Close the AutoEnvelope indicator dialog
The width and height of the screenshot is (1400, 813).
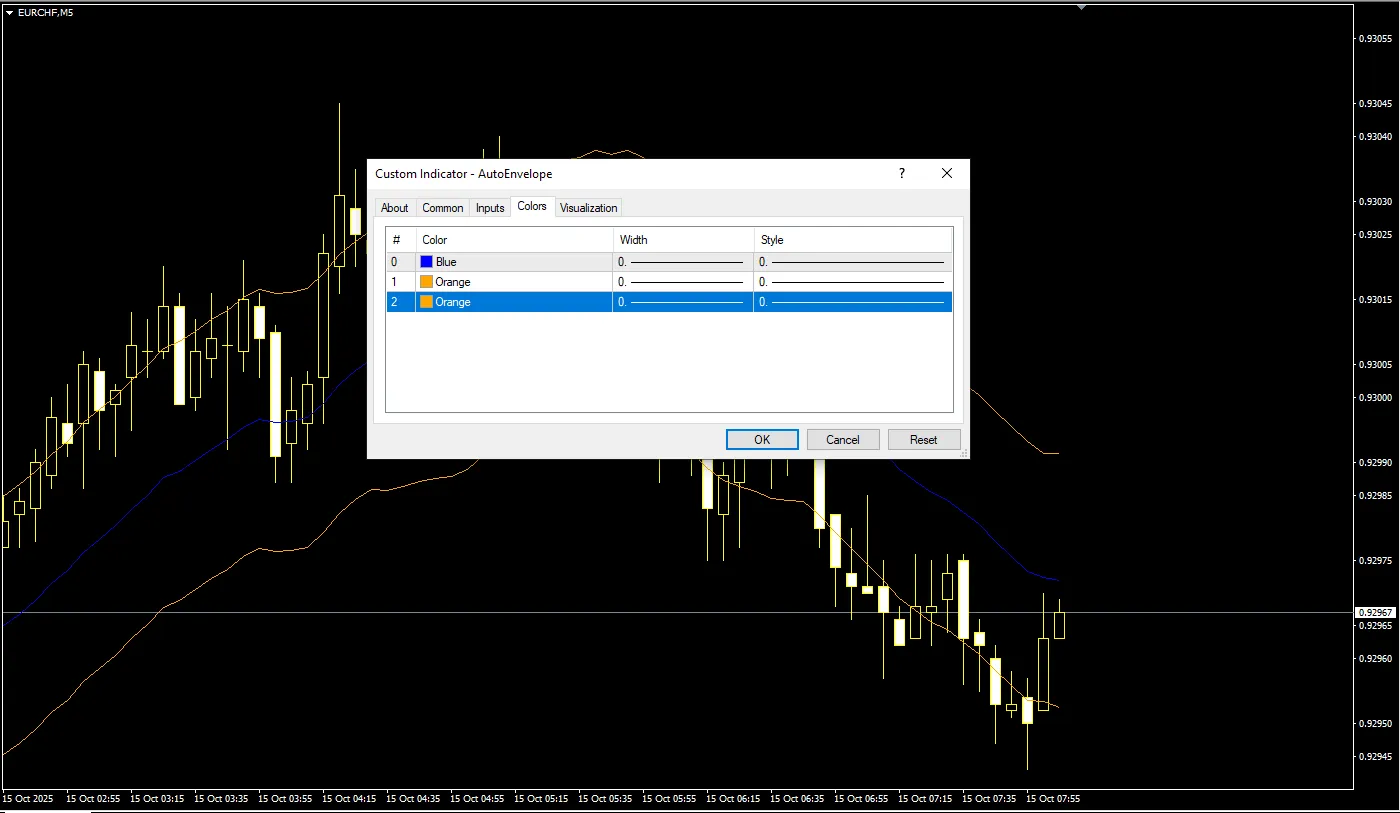point(947,173)
